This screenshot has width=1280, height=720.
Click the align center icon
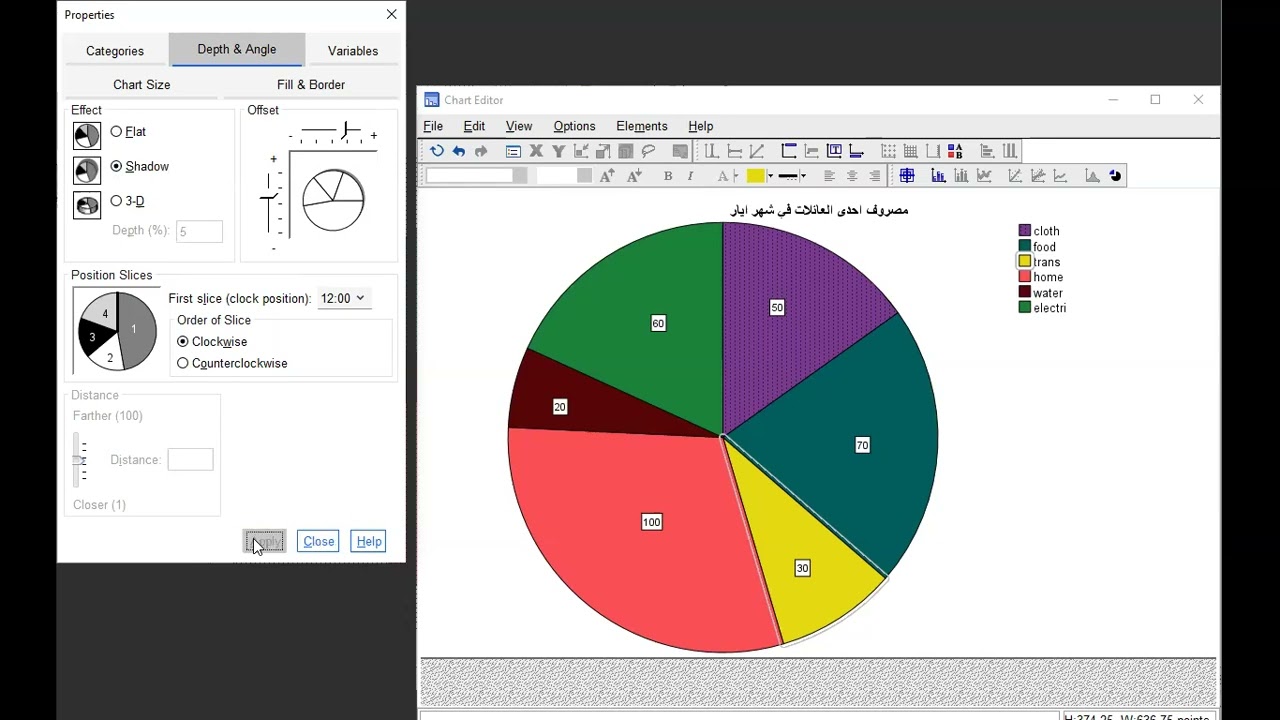pyautogui.click(x=852, y=176)
